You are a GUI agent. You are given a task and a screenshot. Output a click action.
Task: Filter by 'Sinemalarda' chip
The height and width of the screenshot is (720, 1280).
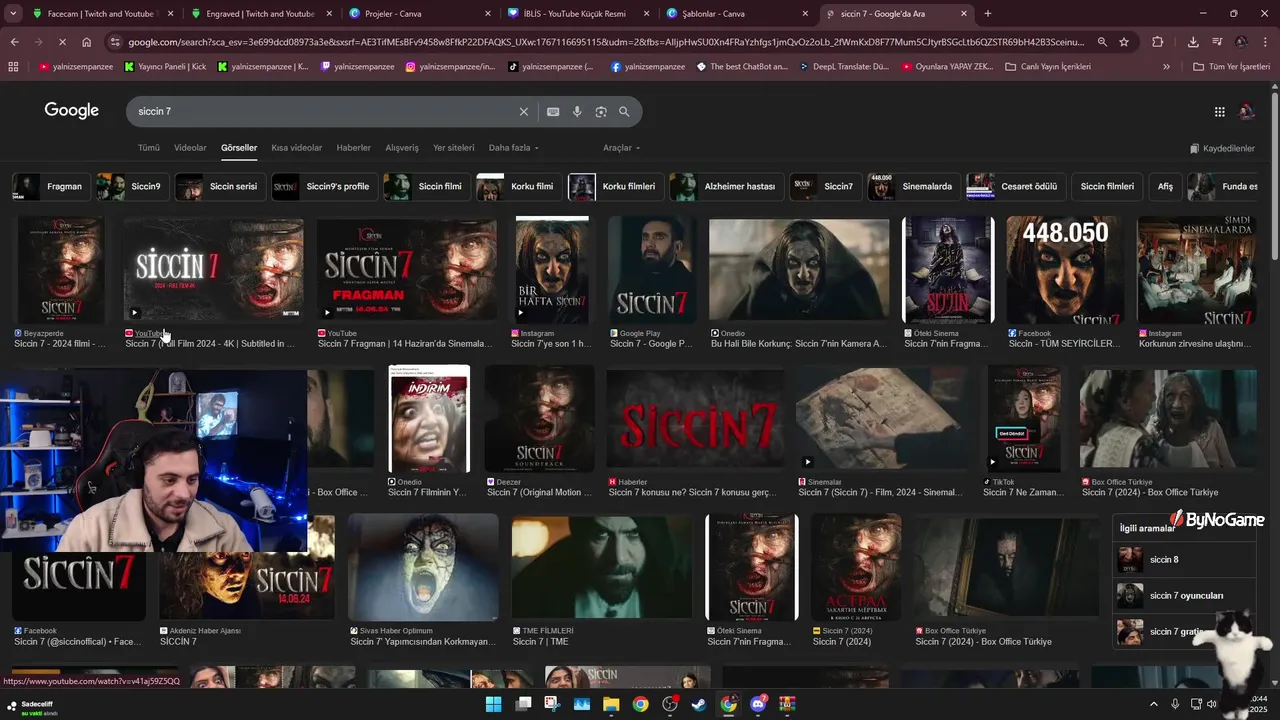click(x=913, y=186)
